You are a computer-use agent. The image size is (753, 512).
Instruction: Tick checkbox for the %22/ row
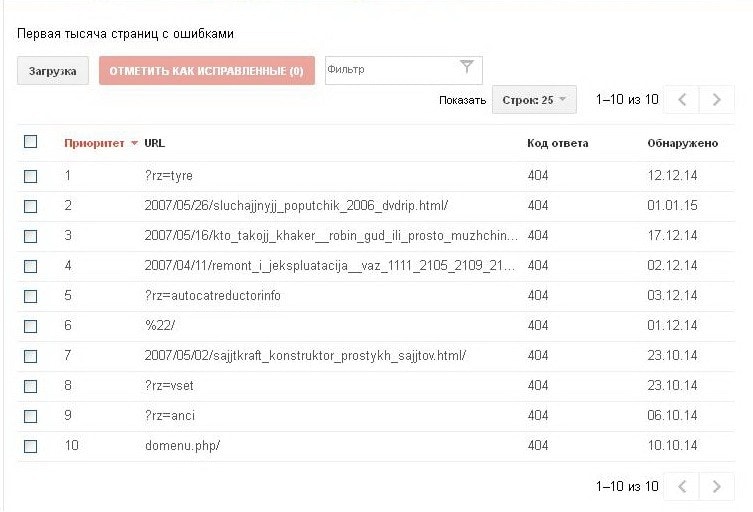(x=30, y=326)
